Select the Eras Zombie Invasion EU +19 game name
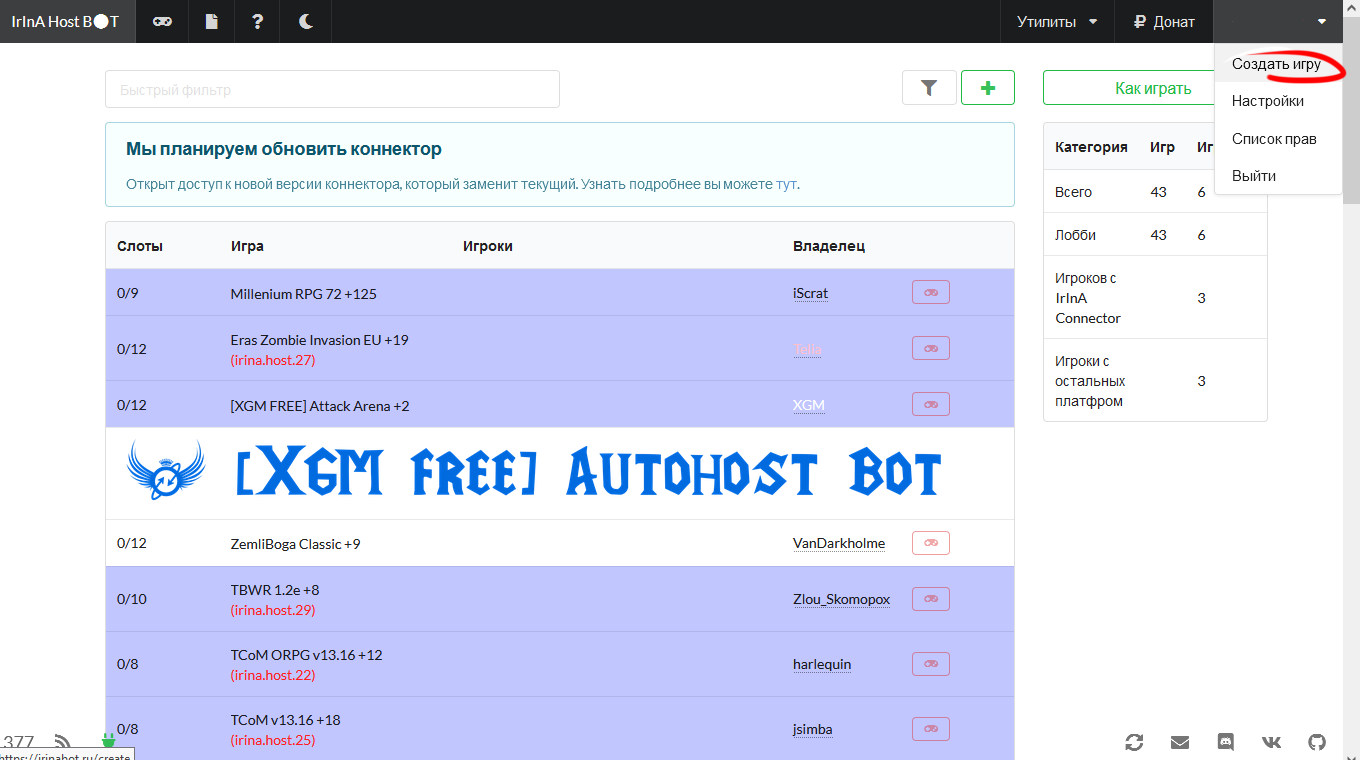The image size is (1360, 760). 320,340
